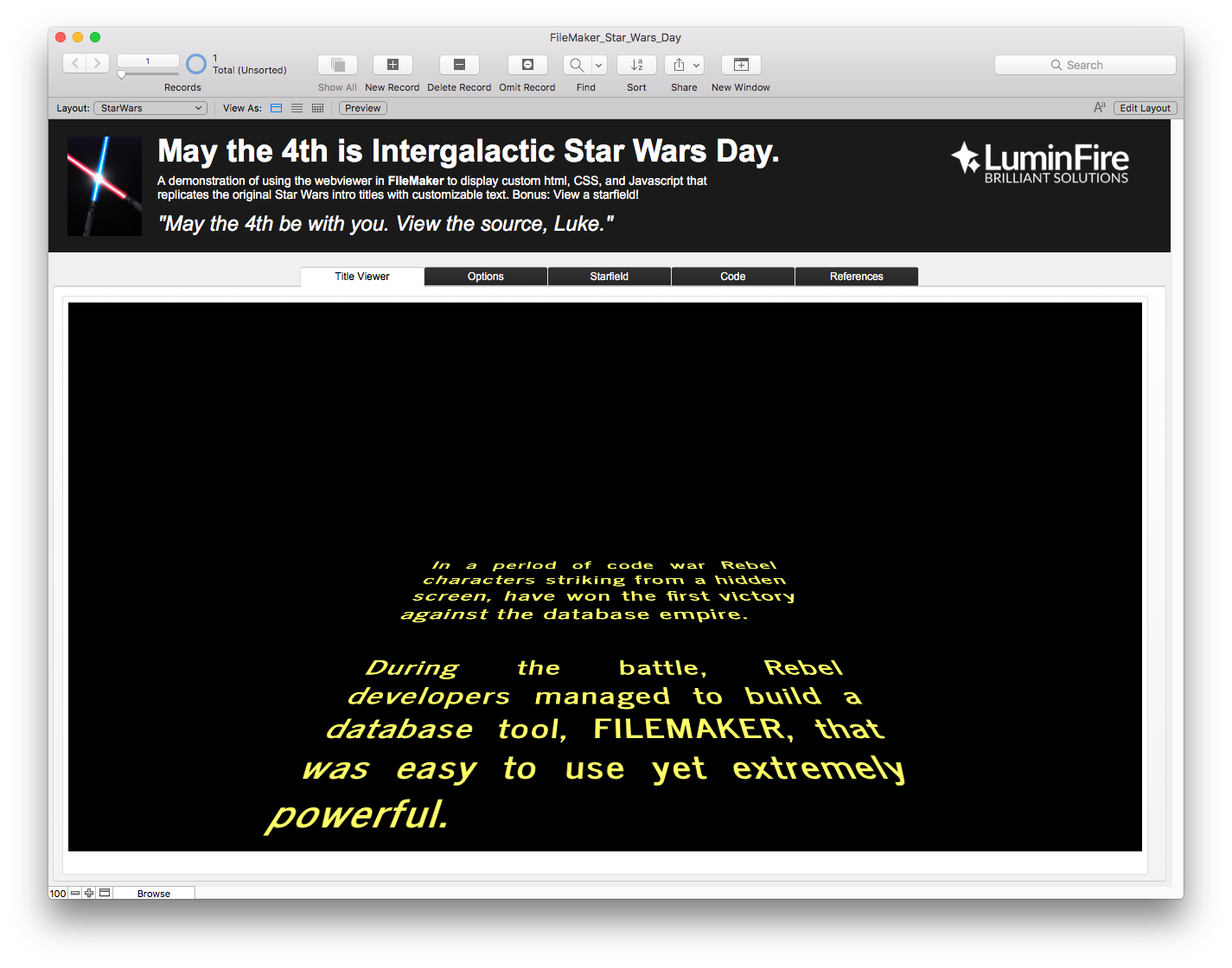Screen dimensions: 1232x968
Task: Click the Share export icon
Action: [x=679, y=65]
